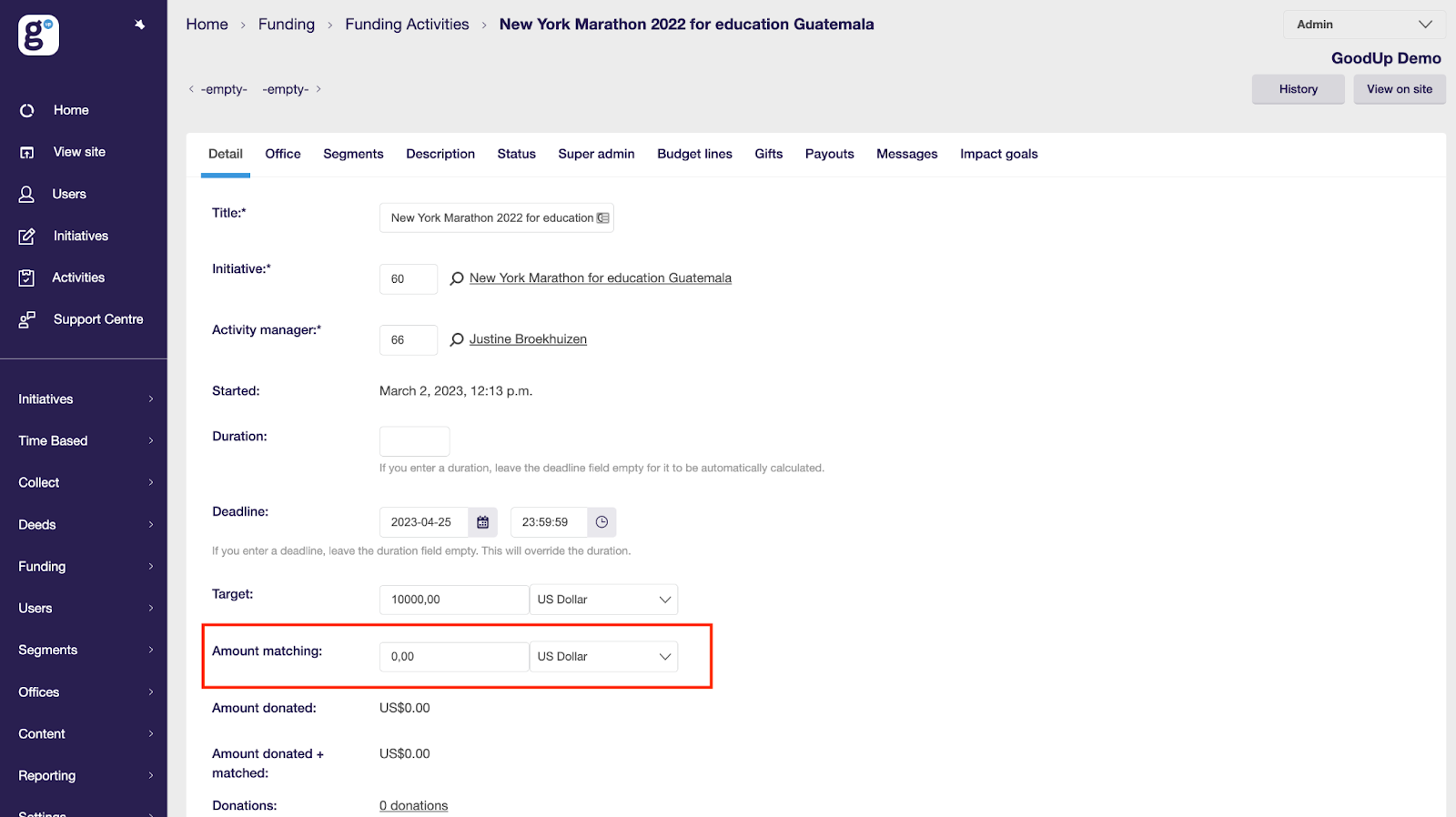Click the Activity manager ID field showing 66
This screenshot has height=817, width=1456.
[409, 340]
